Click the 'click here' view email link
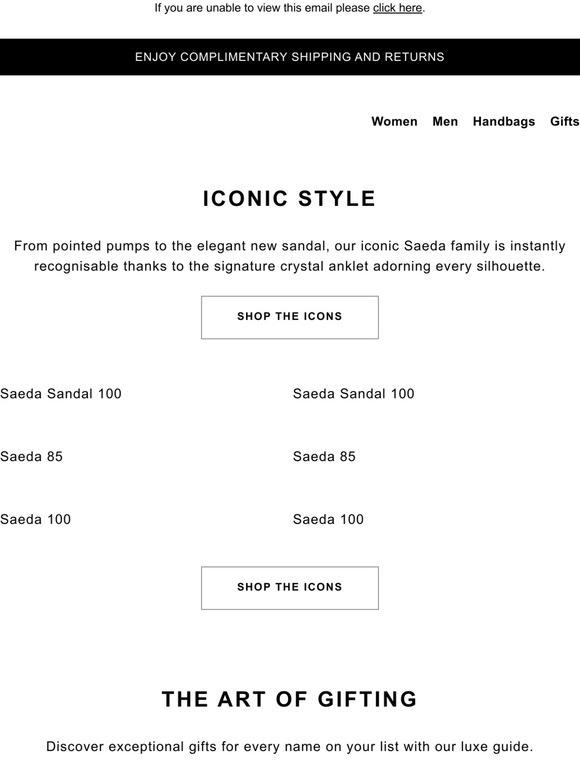This screenshot has height=774, width=580. pyautogui.click(x=397, y=8)
